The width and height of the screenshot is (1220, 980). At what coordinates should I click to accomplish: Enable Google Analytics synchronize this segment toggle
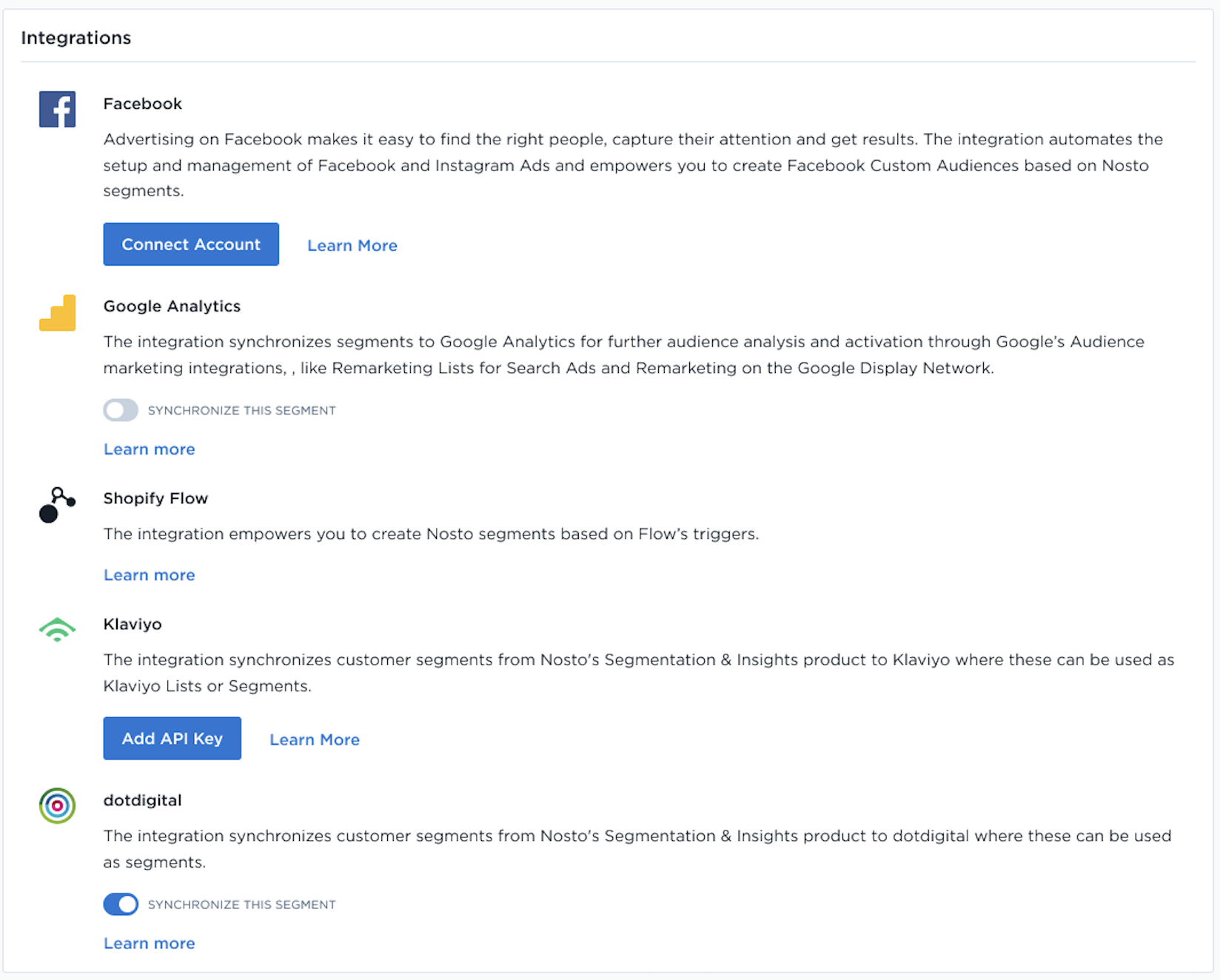pos(121,410)
